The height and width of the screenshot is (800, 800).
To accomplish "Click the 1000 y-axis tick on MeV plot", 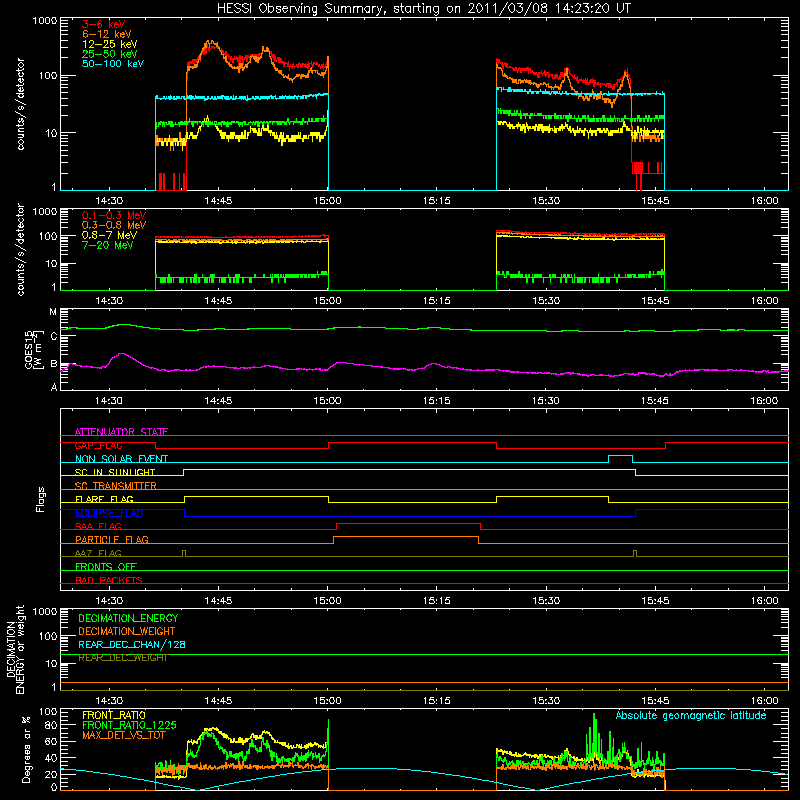I will coord(44,212).
